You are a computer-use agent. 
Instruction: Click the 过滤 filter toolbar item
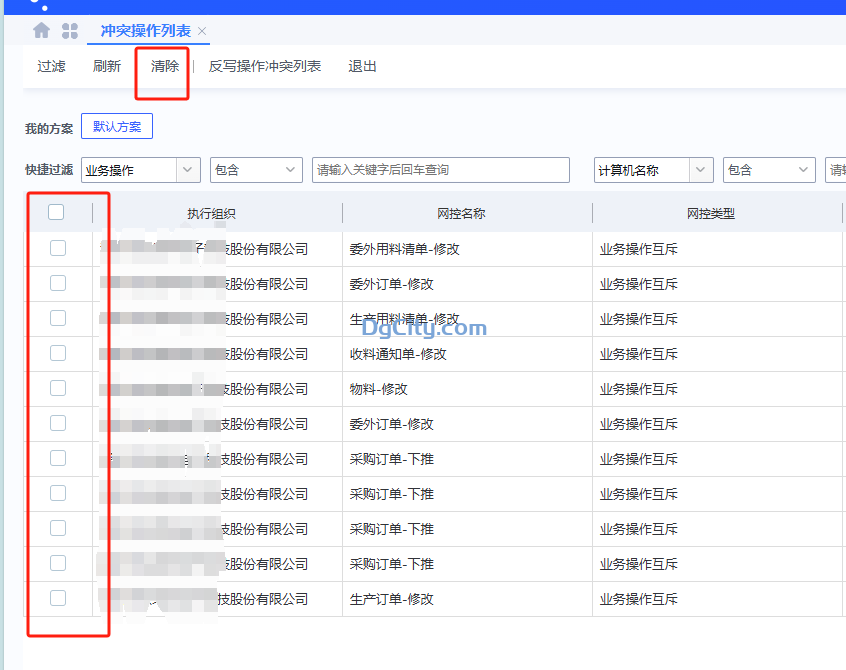pyautogui.click(x=51, y=66)
